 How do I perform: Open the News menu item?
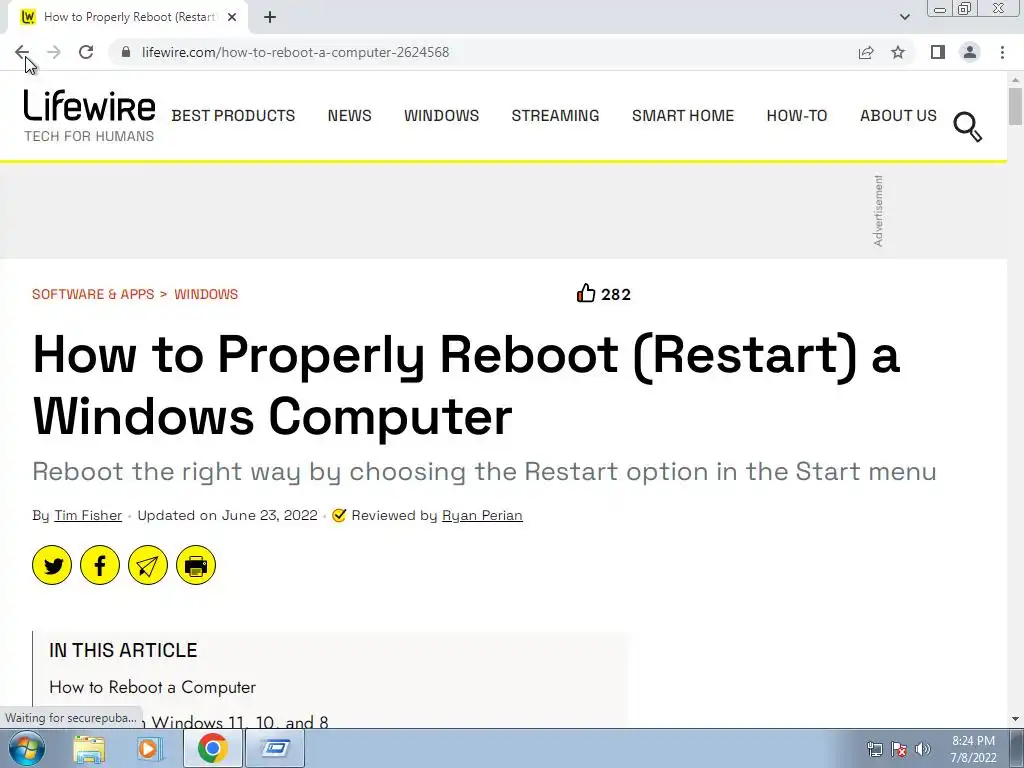click(x=349, y=116)
